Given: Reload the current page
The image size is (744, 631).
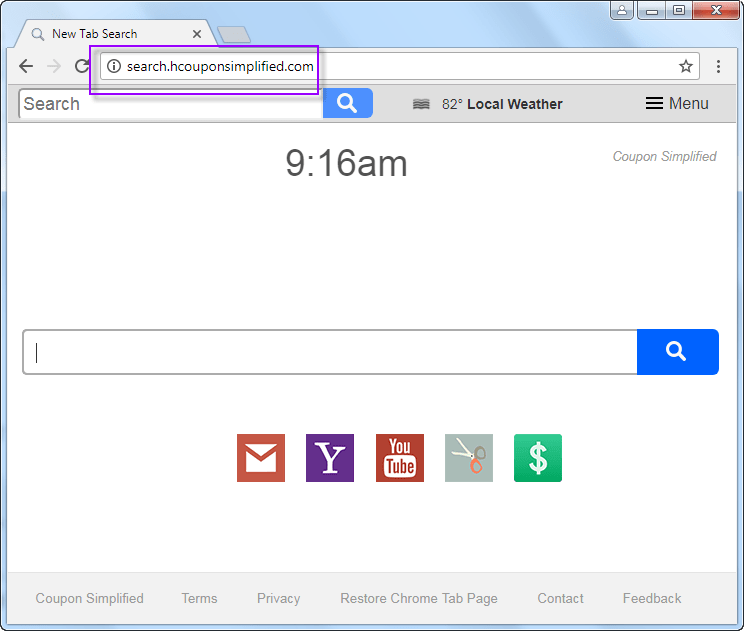Looking at the screenshot, I should tap(82, 66).
